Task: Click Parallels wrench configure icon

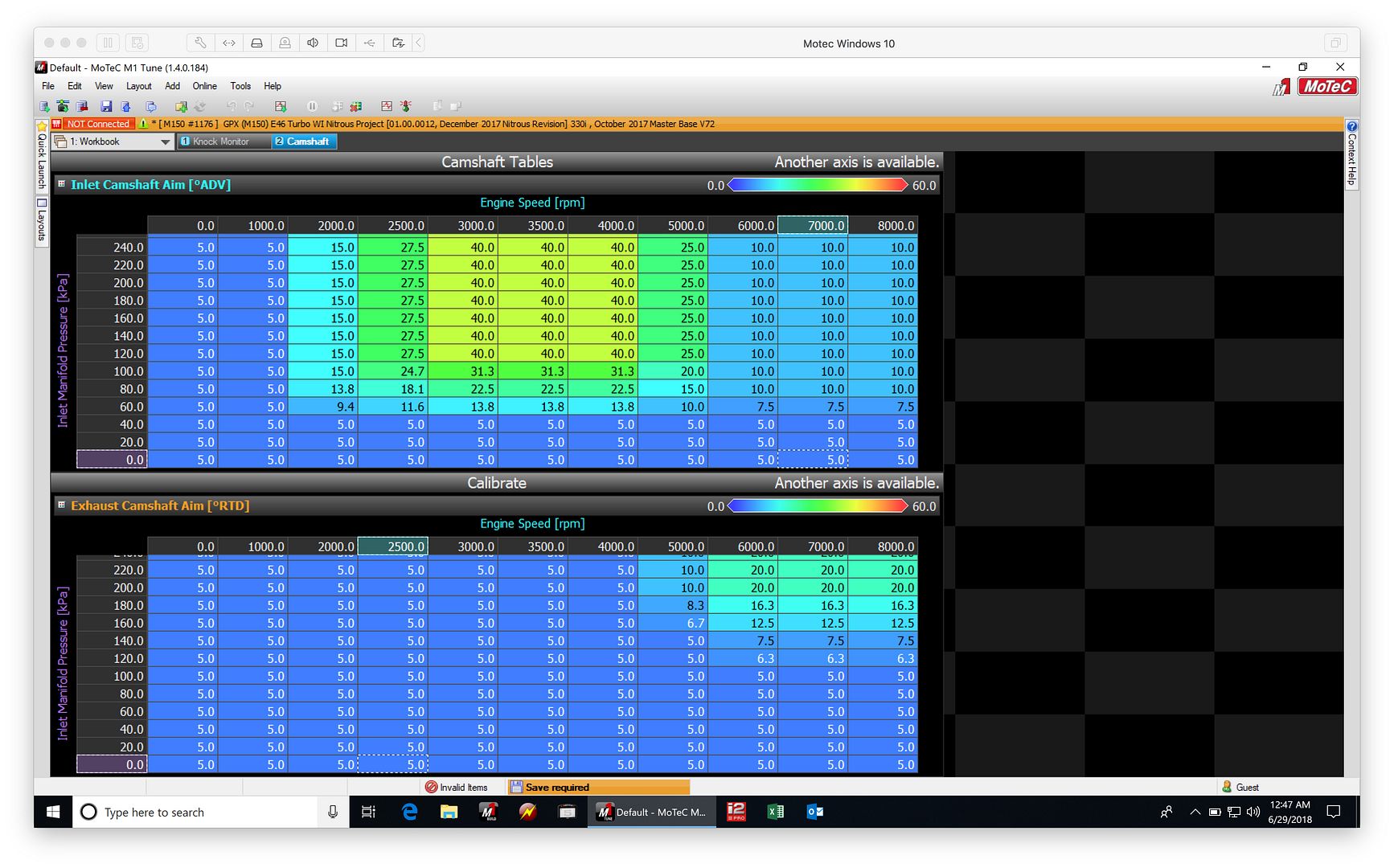Action: 200,43
